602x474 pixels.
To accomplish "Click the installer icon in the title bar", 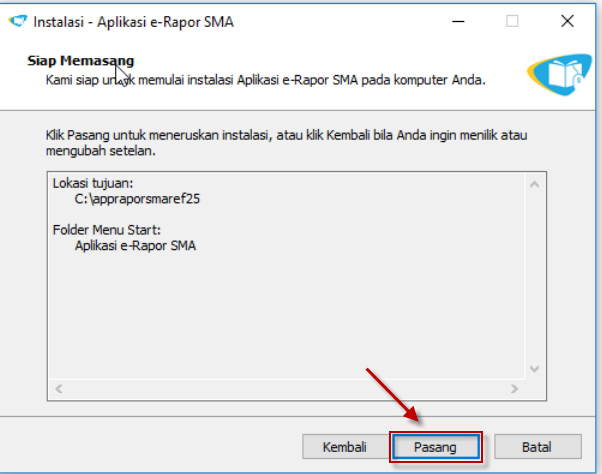I will click(x=17, y=21).
